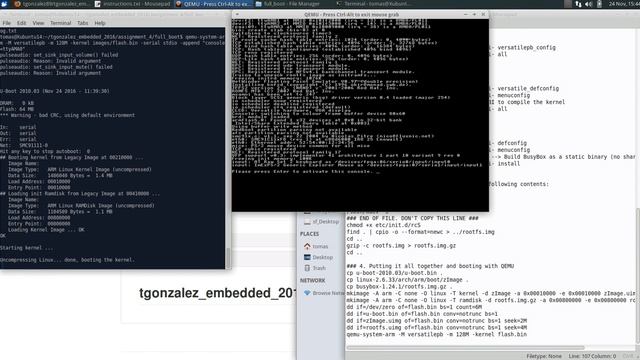Click '### END OF FILE. DON'T COPY THIS LINE ###'
The height and width of the screenshot is (360, 640).
point(412,218)
